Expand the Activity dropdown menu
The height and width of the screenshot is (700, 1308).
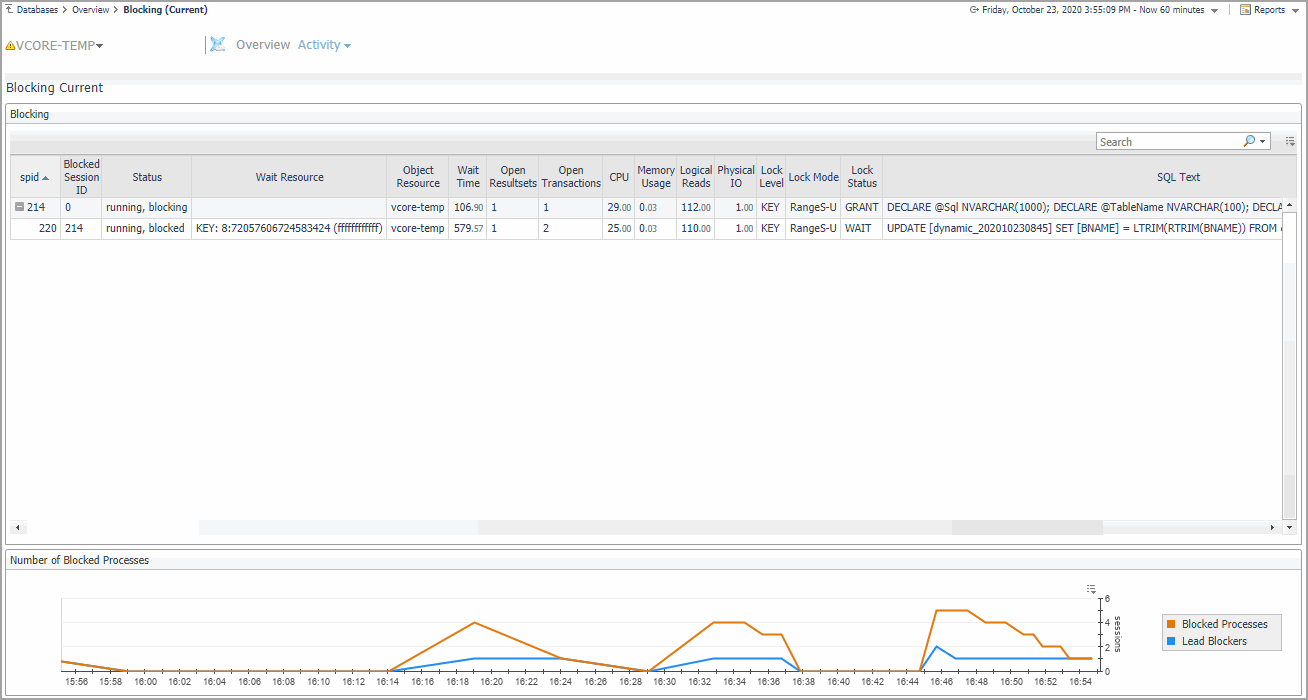347,46
